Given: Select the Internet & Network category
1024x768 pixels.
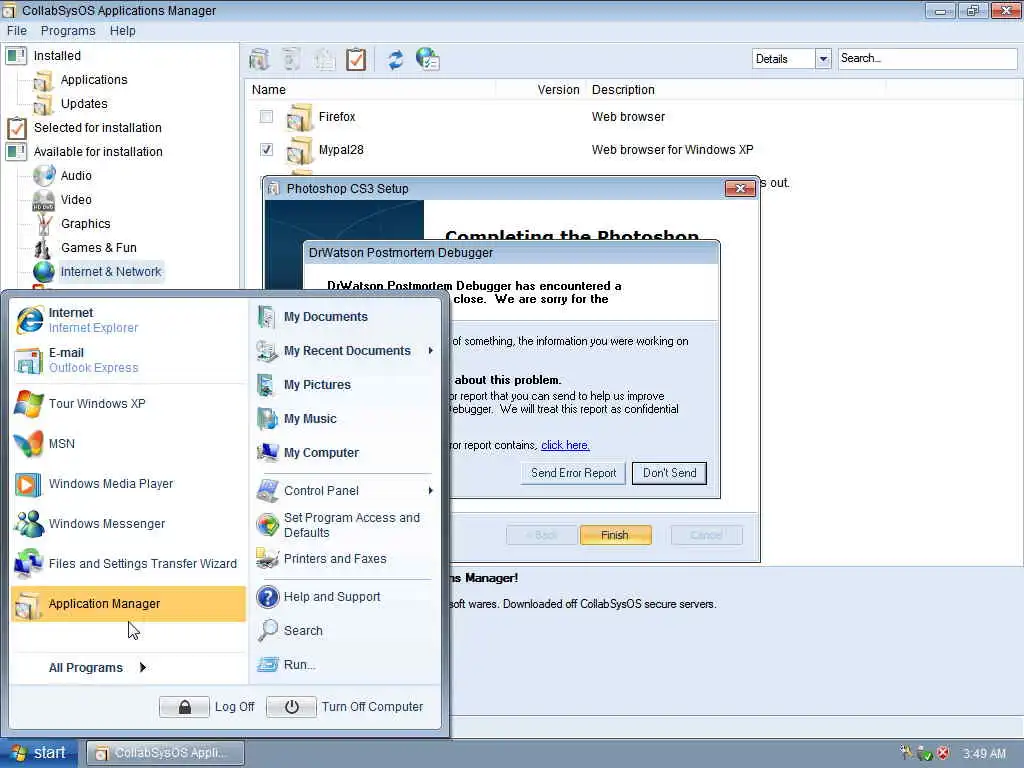Looking at the screenshot, I should [x=111, y=272].
